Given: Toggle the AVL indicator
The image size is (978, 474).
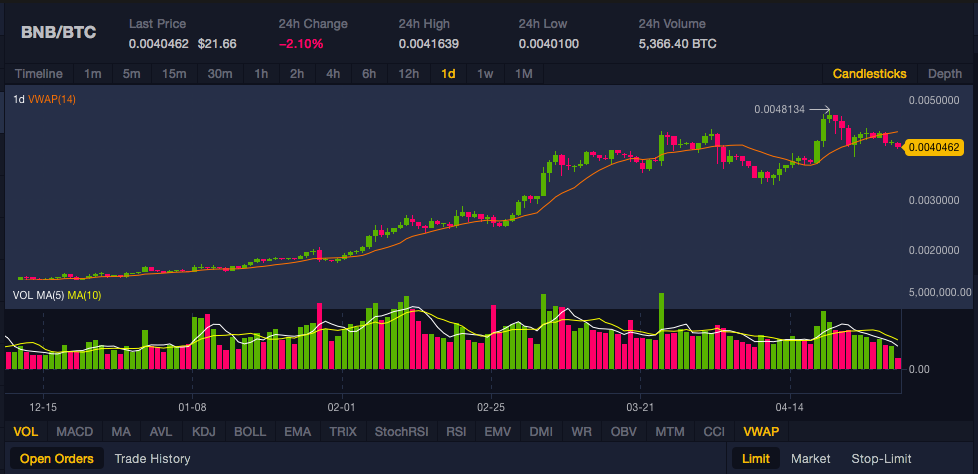Looking at the screenshot, I should [162, 432].
